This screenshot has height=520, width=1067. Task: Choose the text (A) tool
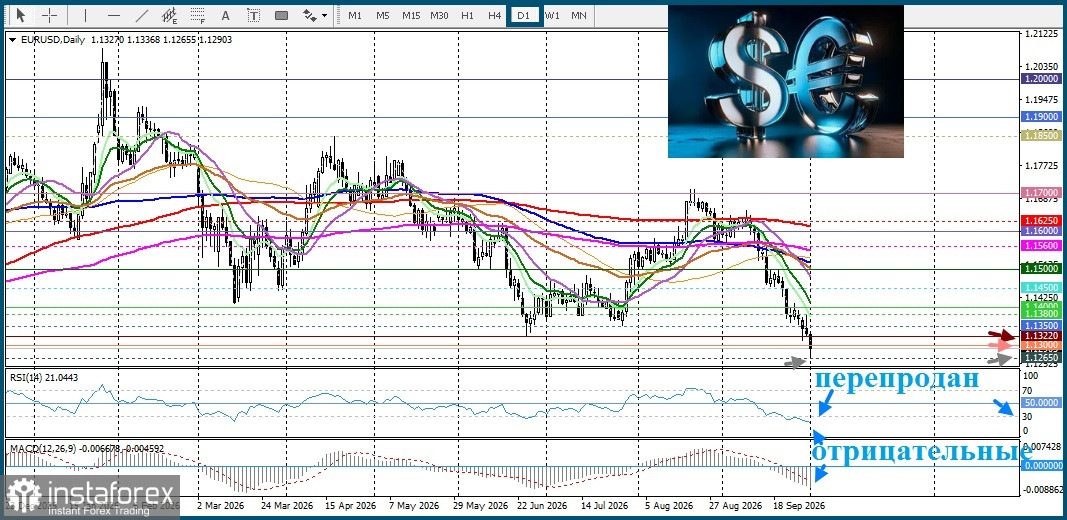226,15
